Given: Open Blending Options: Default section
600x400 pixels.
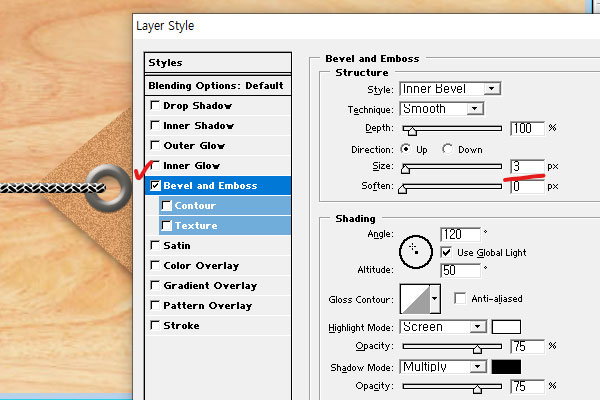Looking at the screenshot, I should tap(218, 85).
